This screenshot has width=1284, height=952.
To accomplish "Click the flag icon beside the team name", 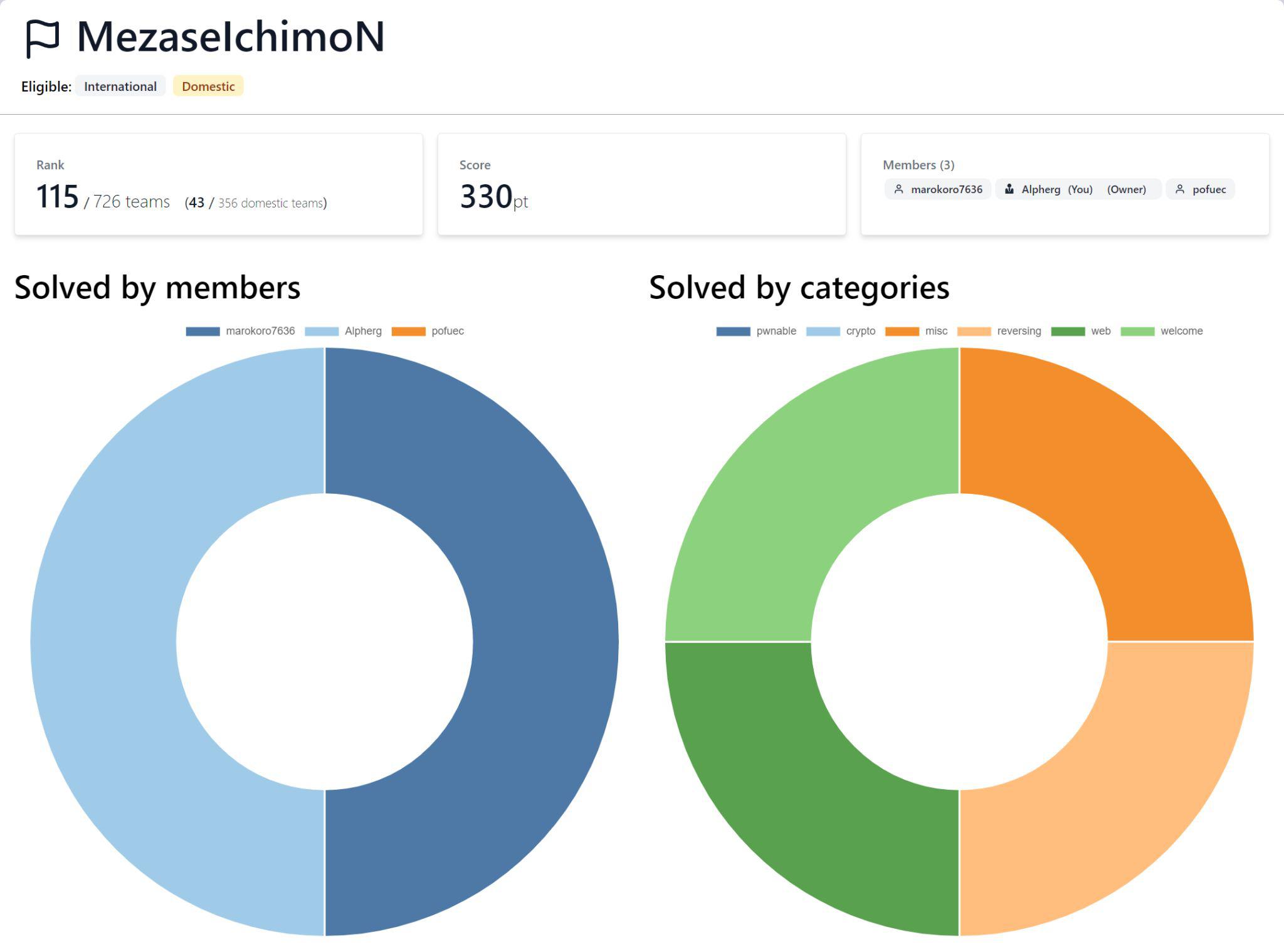I will point(43,38).
